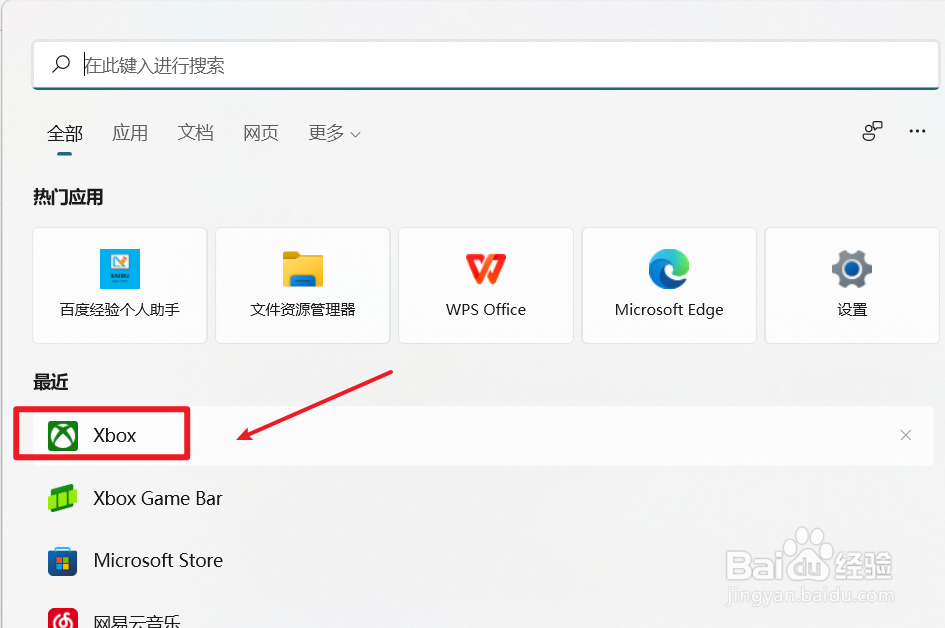Launch the WPS Office tile
This screenshot has width=945, height=628.
(486, 285)
